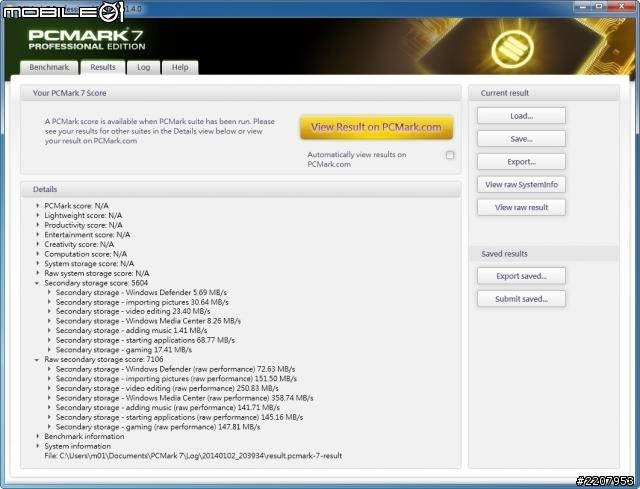The height and width of the screenshot is (489, 640).
Task: Open the Log tab
Action: [x=143, y=68]
